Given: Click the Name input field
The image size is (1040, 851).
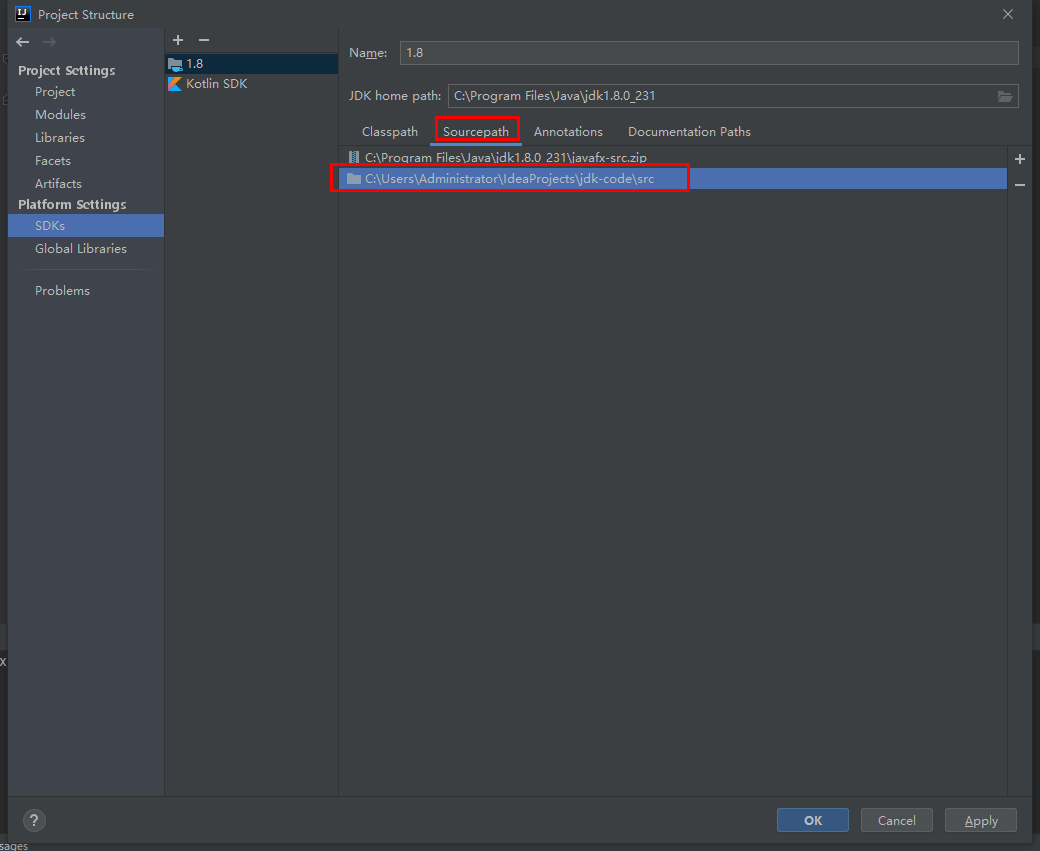Looking at the screenshot, I should coord(708,53).
